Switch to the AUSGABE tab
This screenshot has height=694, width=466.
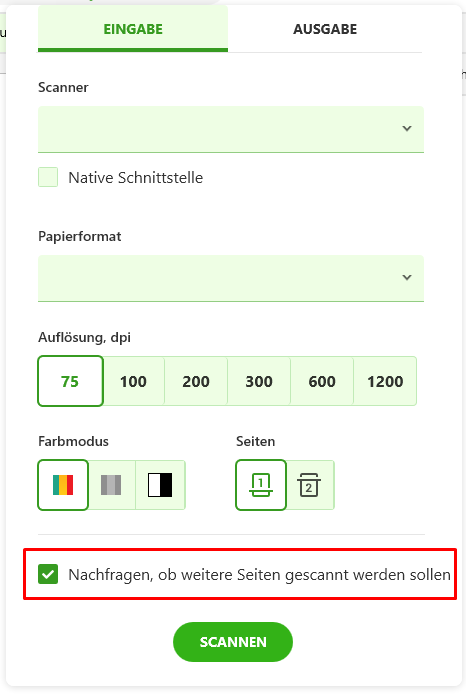[x=325, y=29]
